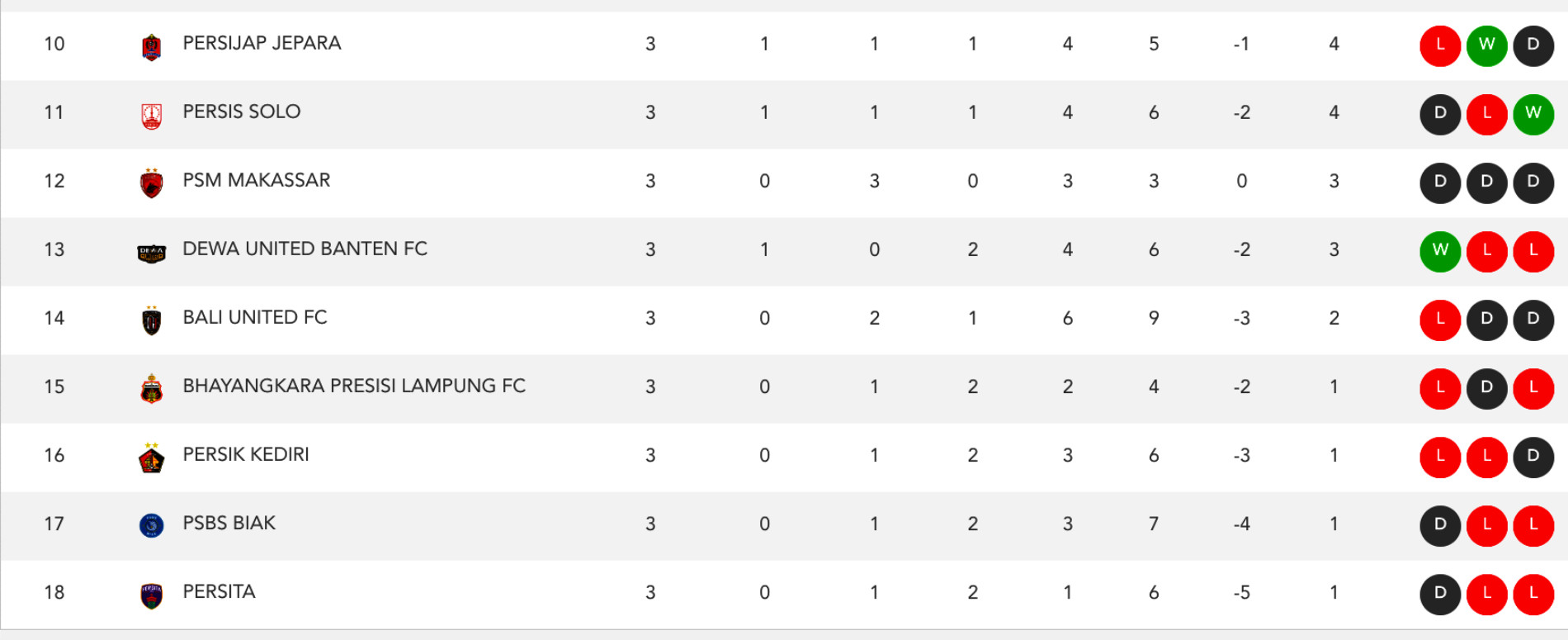This screenshot has height=640, width=1568.
Task: Click Persis Solo's green W form badge
Action: (x=1533, y=114)
